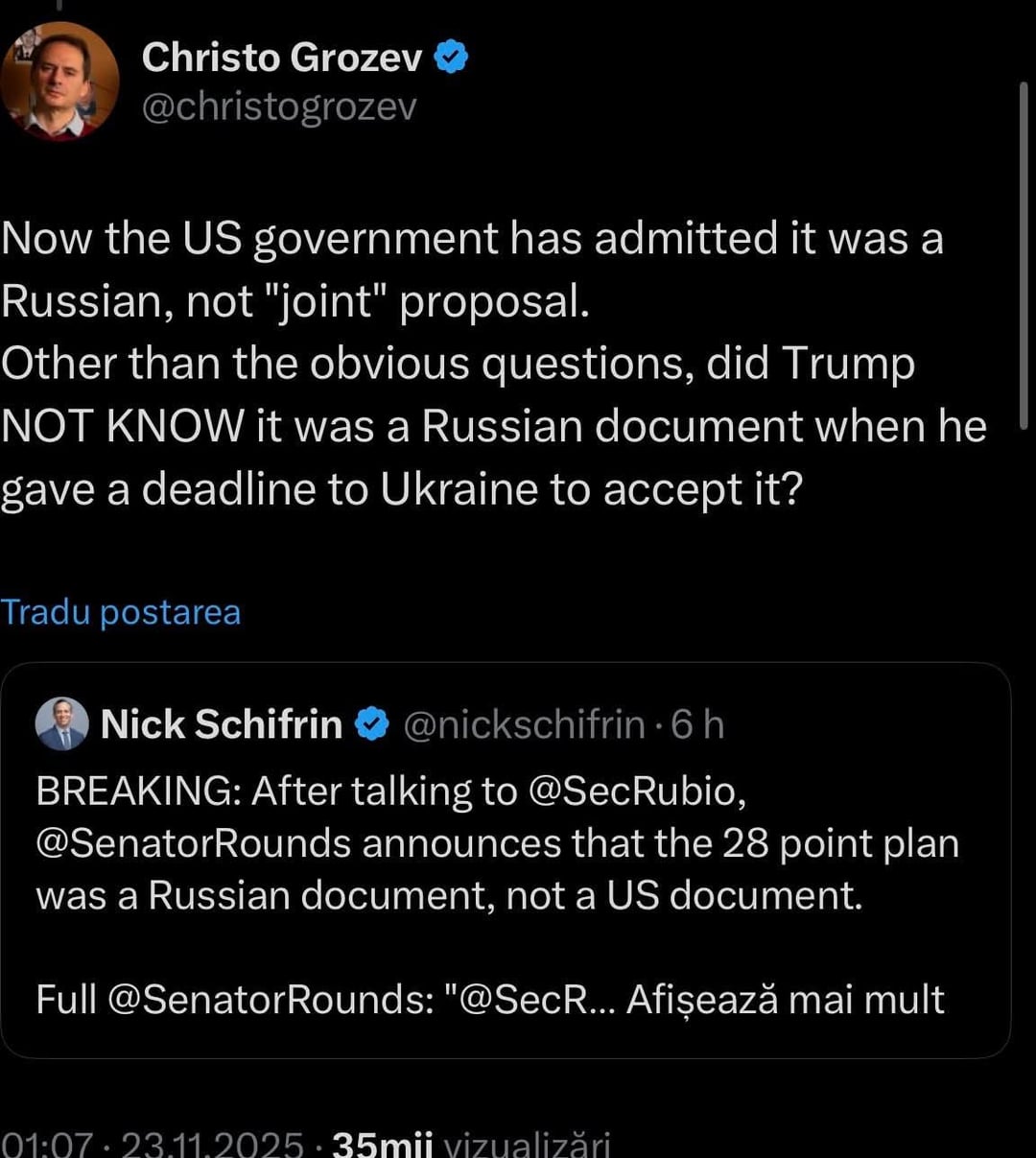
Task: Open the @christogrozev handle
Action: (x=279, y=106)
